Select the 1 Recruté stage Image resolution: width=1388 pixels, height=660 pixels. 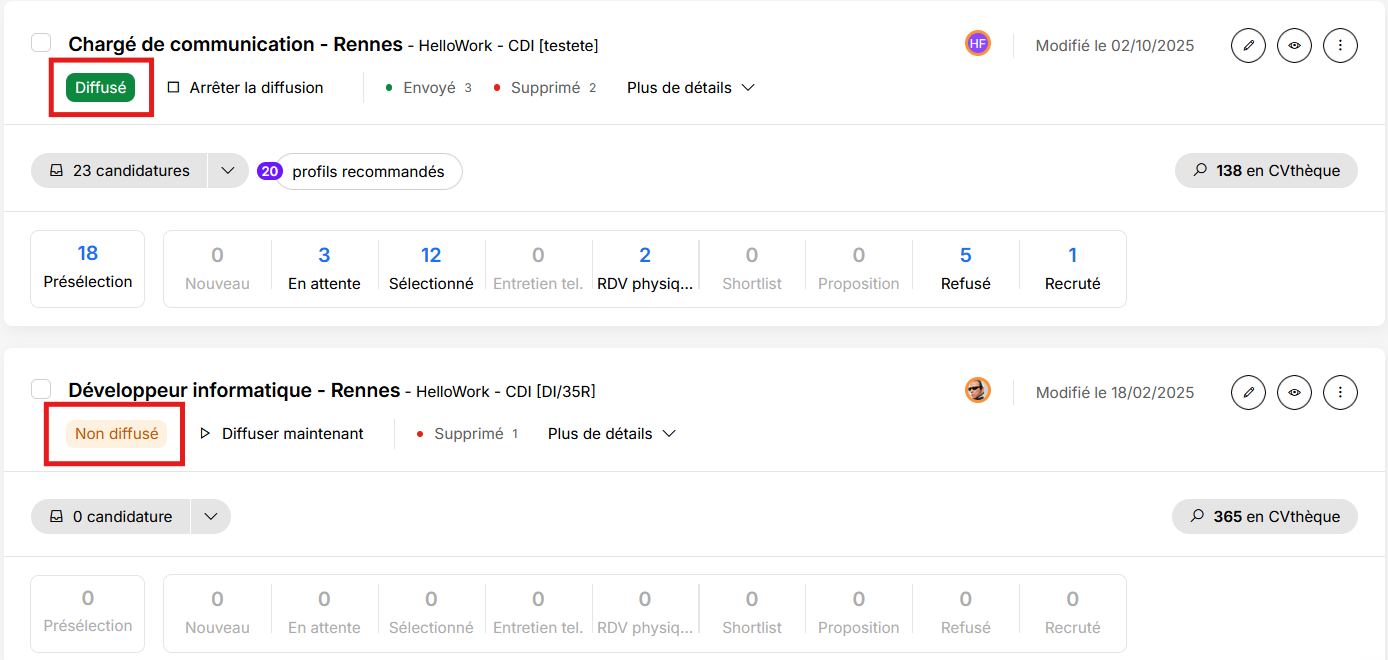(1072, 269)
